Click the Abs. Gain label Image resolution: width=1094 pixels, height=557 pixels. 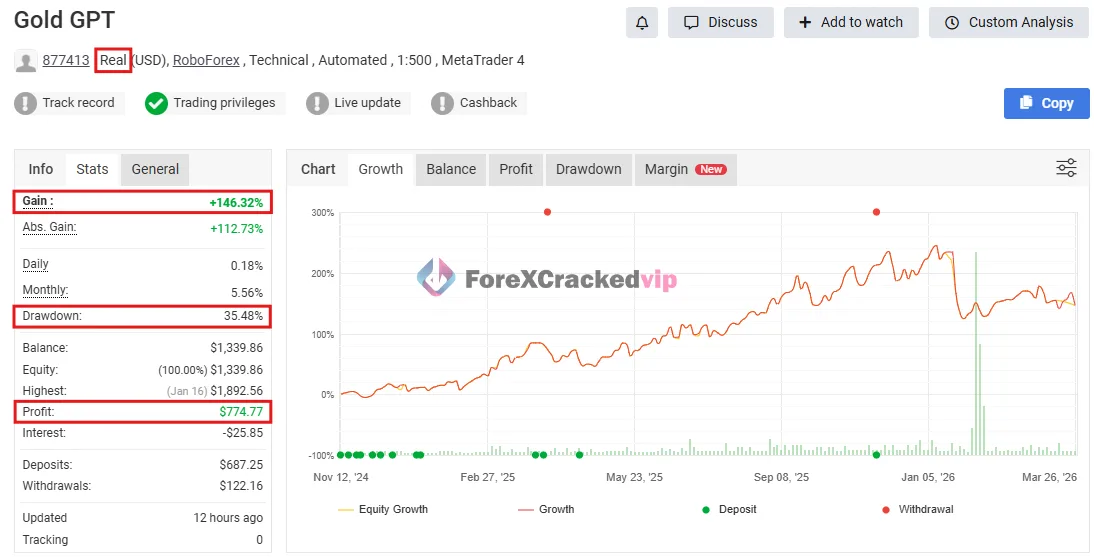(x=50, y=228)
